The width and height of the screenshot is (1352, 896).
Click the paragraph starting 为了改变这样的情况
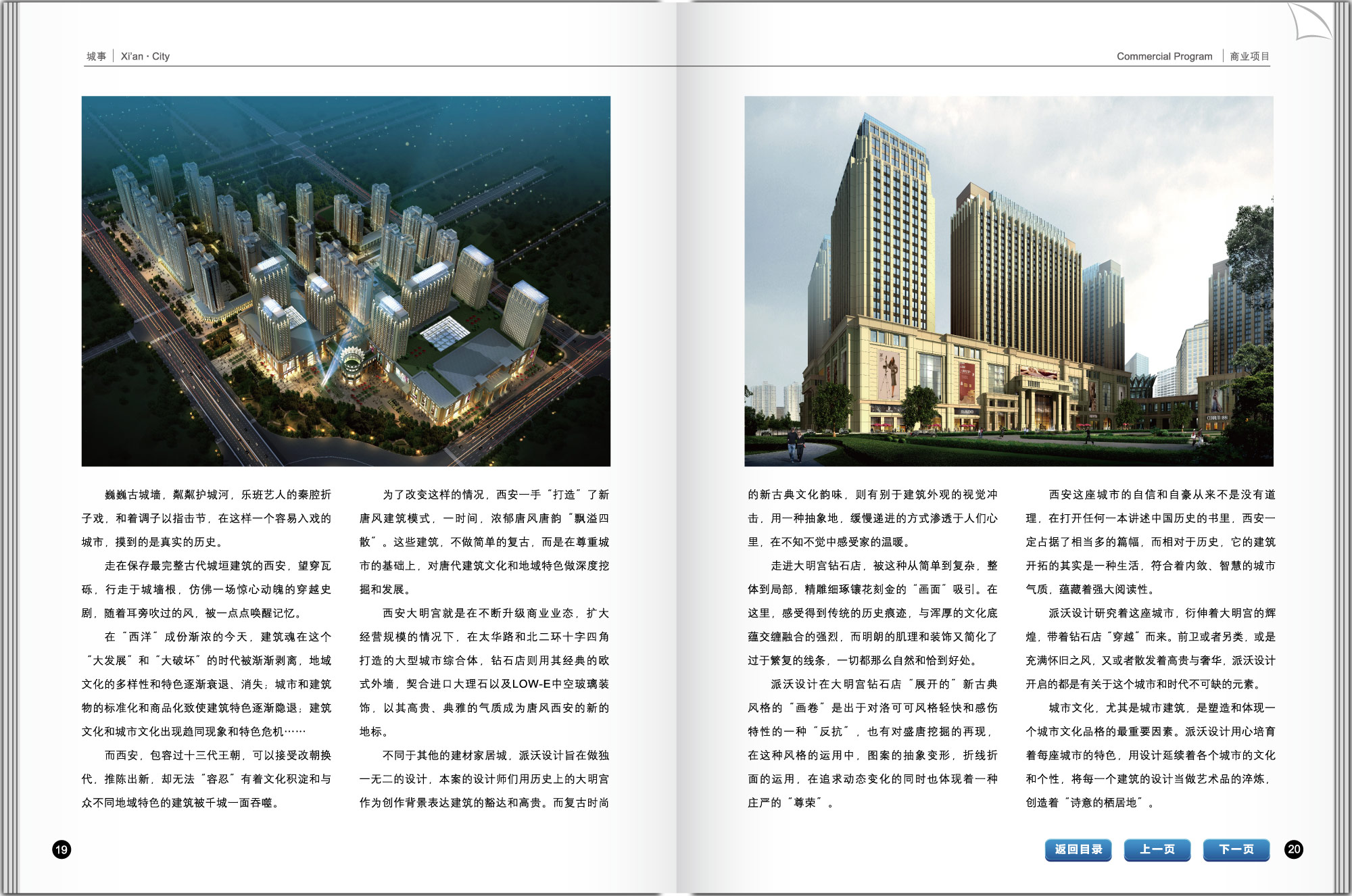point(484,542)
